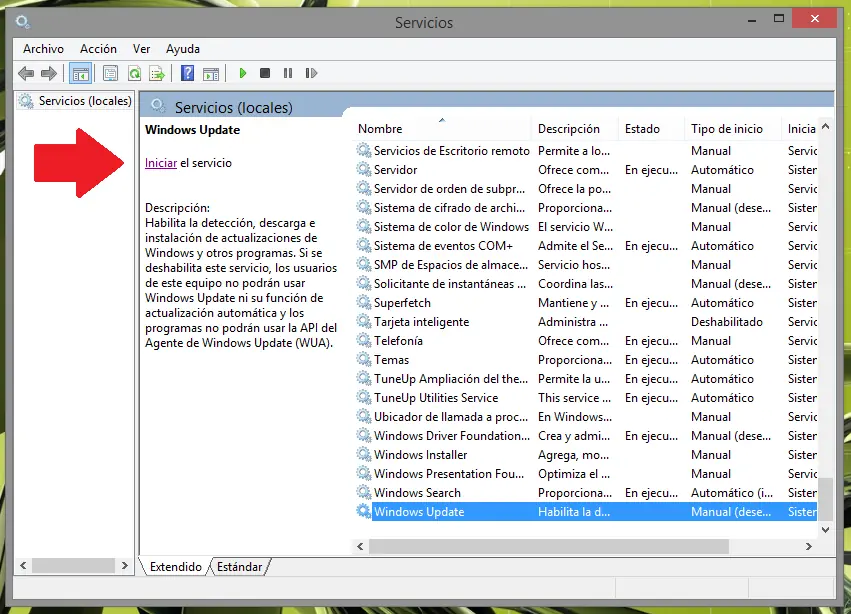The height and width of the screenshot is (614, 851).
Task: Select the Ubicador de llamada a proc... row
Action: (x=585, y=416)
